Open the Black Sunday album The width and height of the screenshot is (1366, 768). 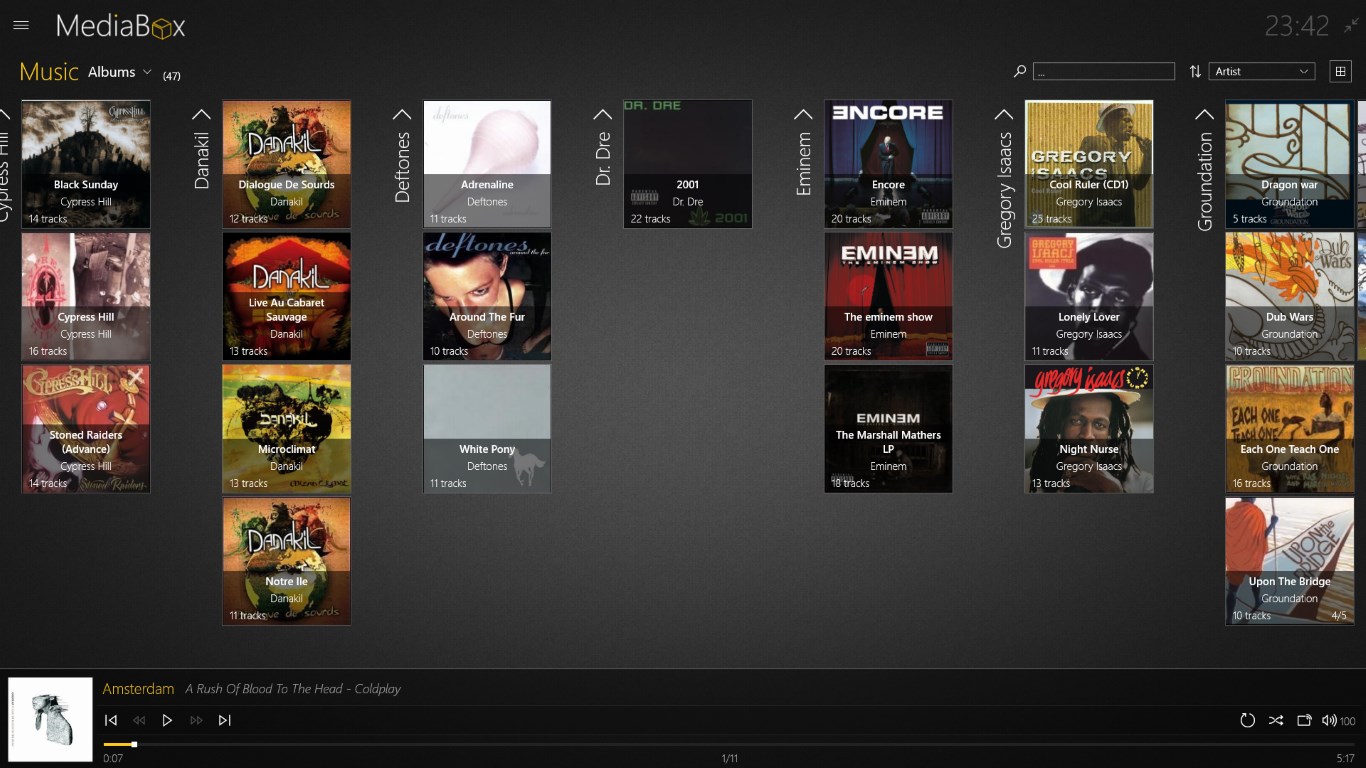86,164
